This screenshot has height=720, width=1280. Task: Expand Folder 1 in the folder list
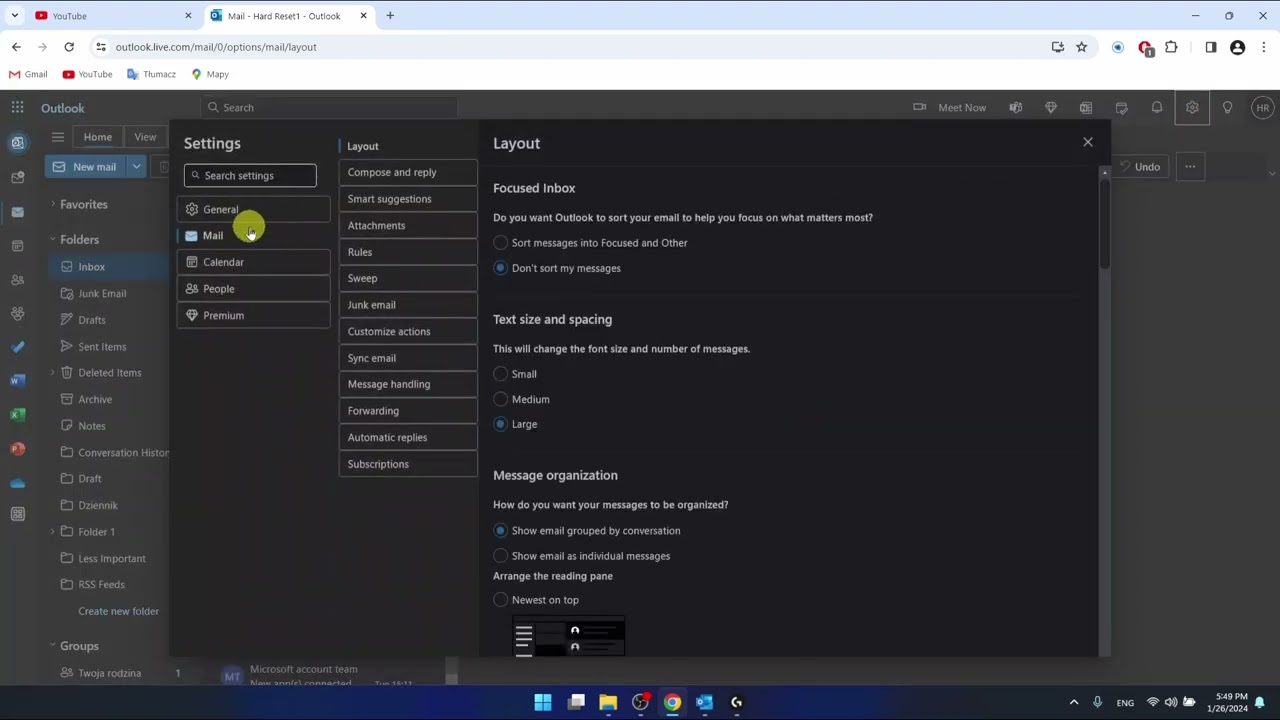[x=53, y=532]
